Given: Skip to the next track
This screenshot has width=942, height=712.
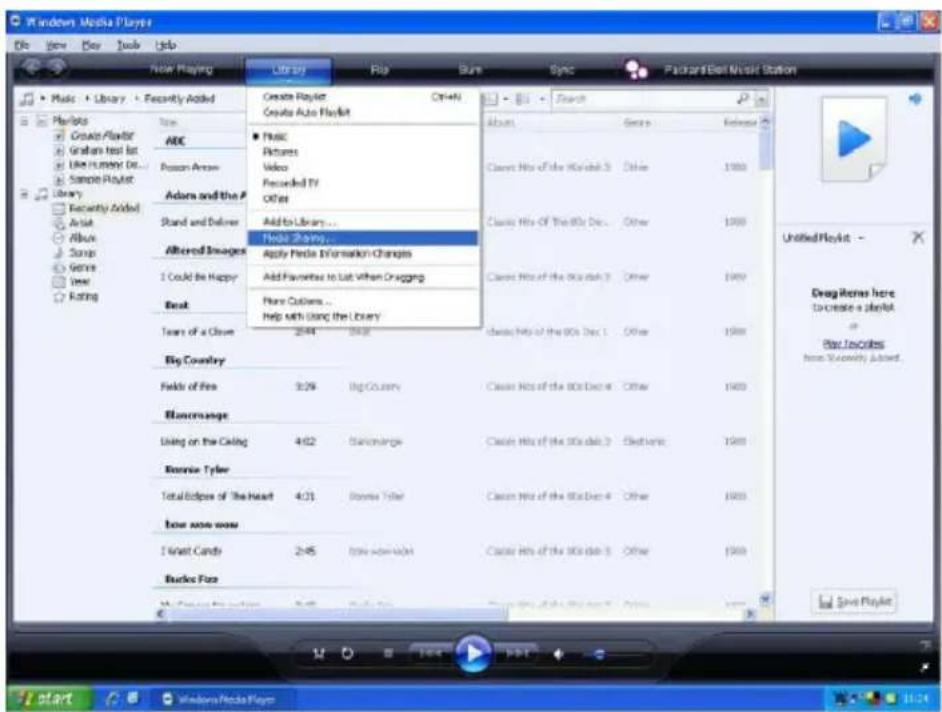Looking at the screenshot, I should pos(516,653).
